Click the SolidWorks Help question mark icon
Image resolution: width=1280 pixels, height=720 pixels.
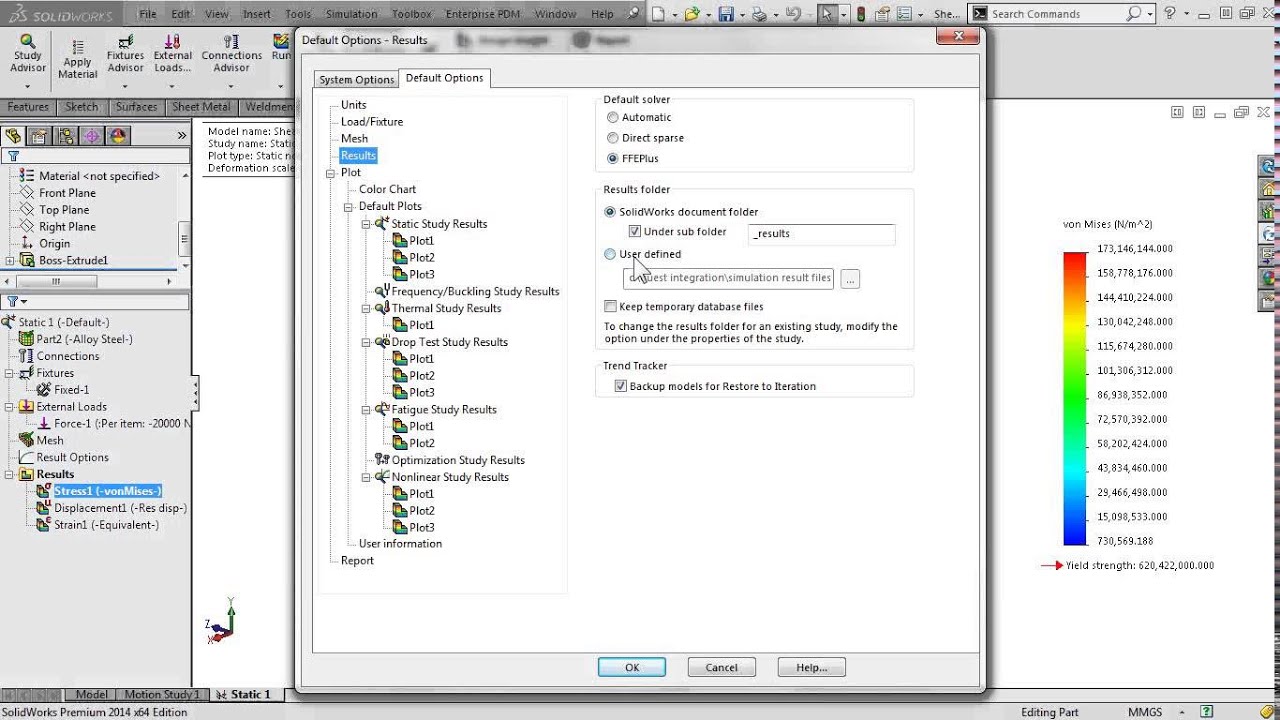pos(1170,14)
